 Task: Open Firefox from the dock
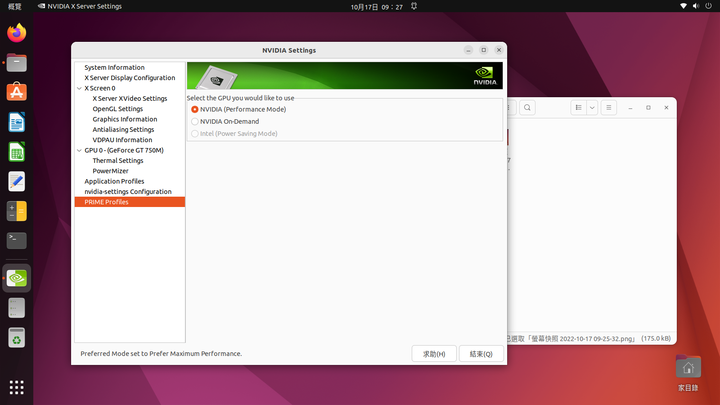pyautogui.click(x=17, y=33)
